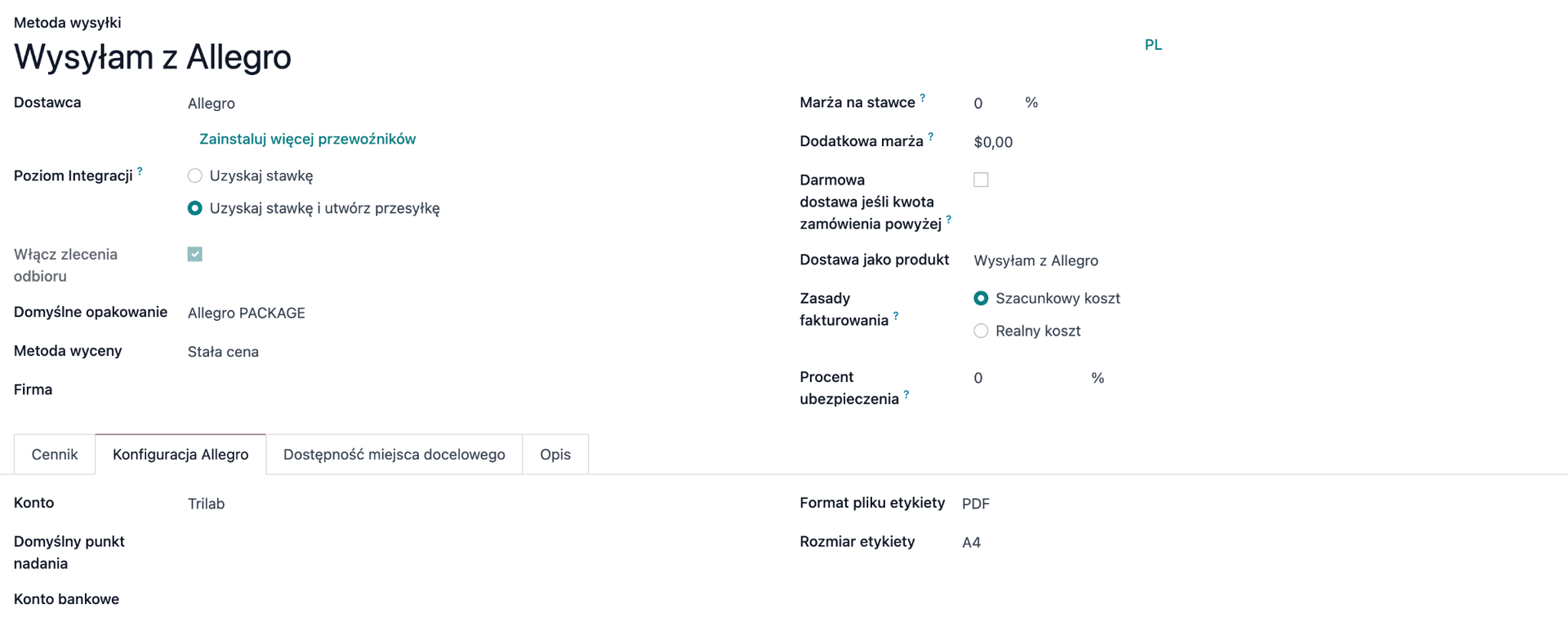The height and width of the screenshot is (627, 1568).
Task: Switch to the Opis tab
Action: (555, 455)
